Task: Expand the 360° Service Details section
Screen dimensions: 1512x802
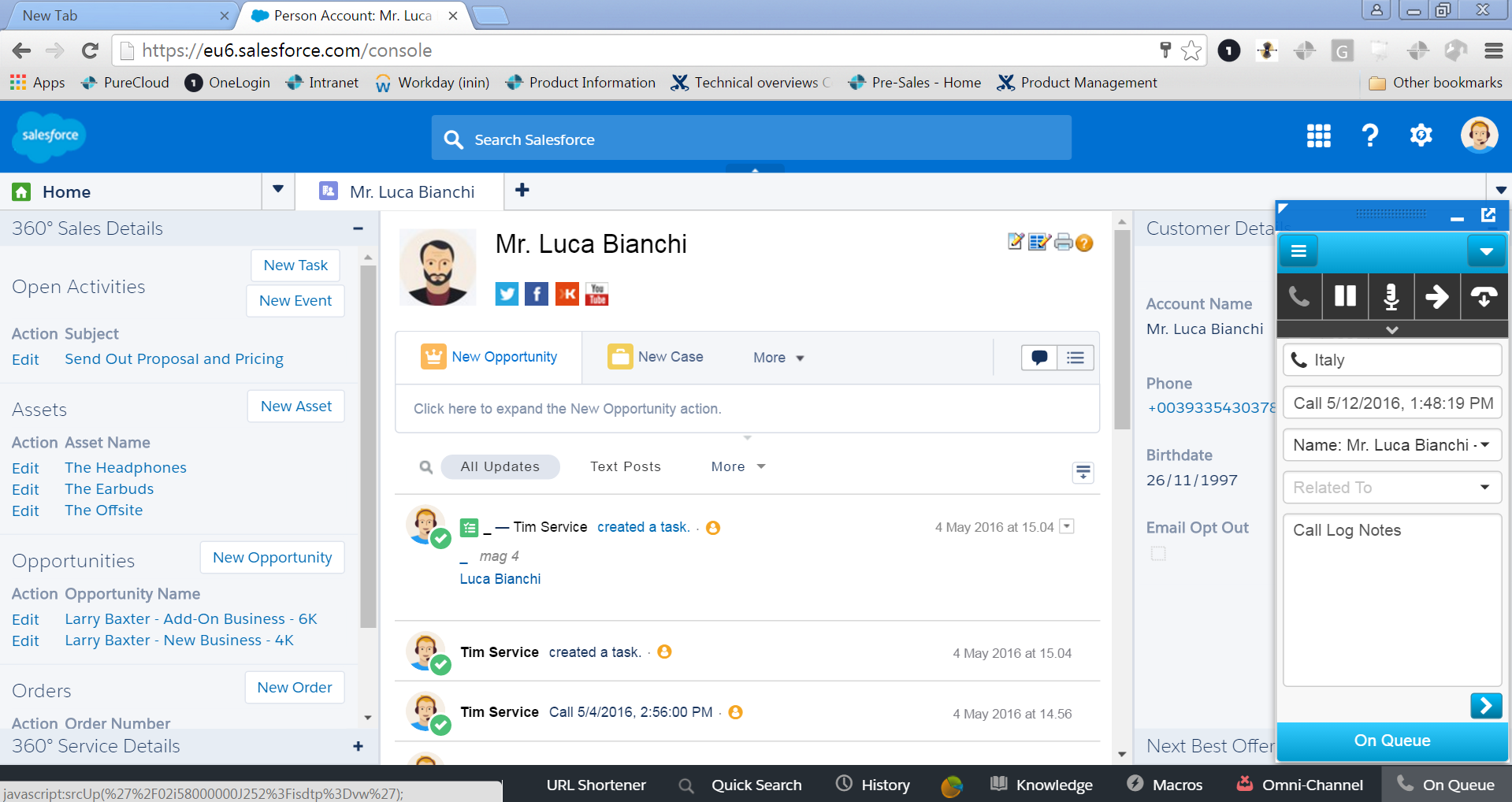Action: coord(358,746)
